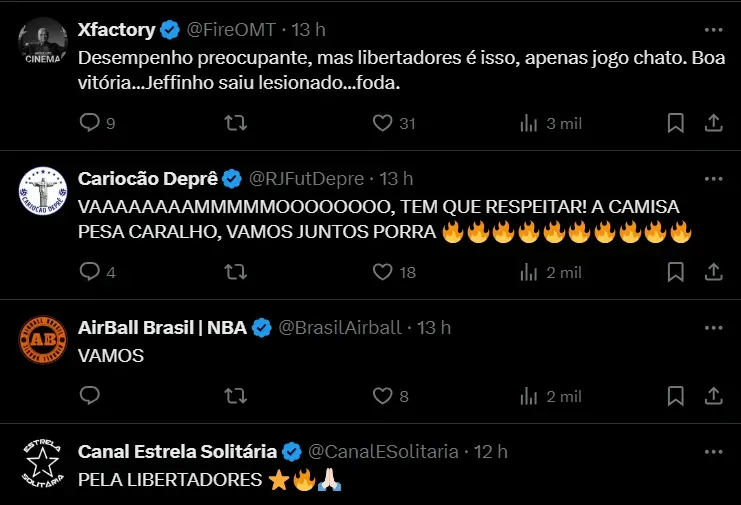
Task: Retweet the Xfactory post
Action: tap(236, 123)
